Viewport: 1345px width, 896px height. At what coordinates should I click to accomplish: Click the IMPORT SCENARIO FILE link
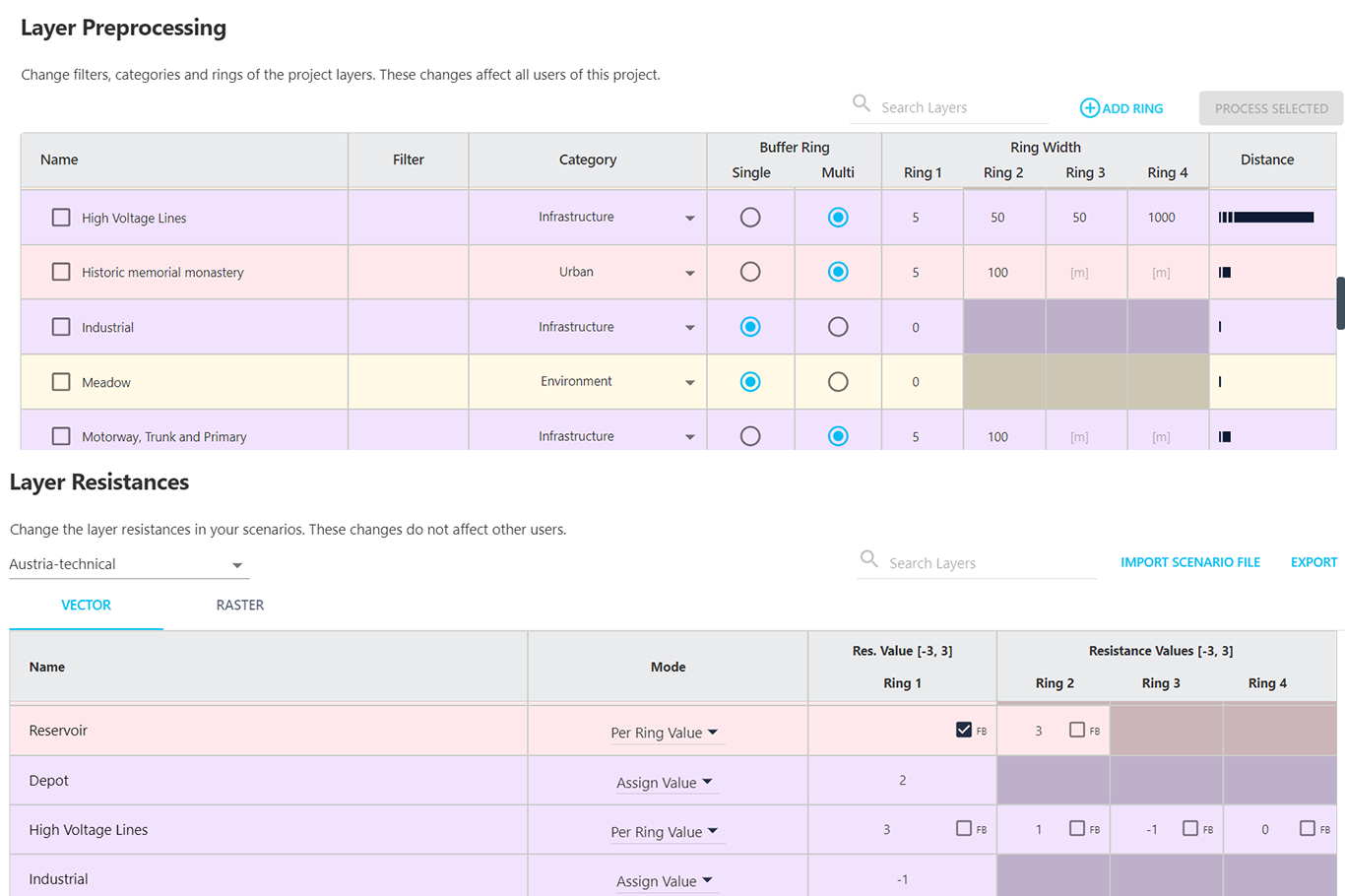click(x=1189, y=561)
